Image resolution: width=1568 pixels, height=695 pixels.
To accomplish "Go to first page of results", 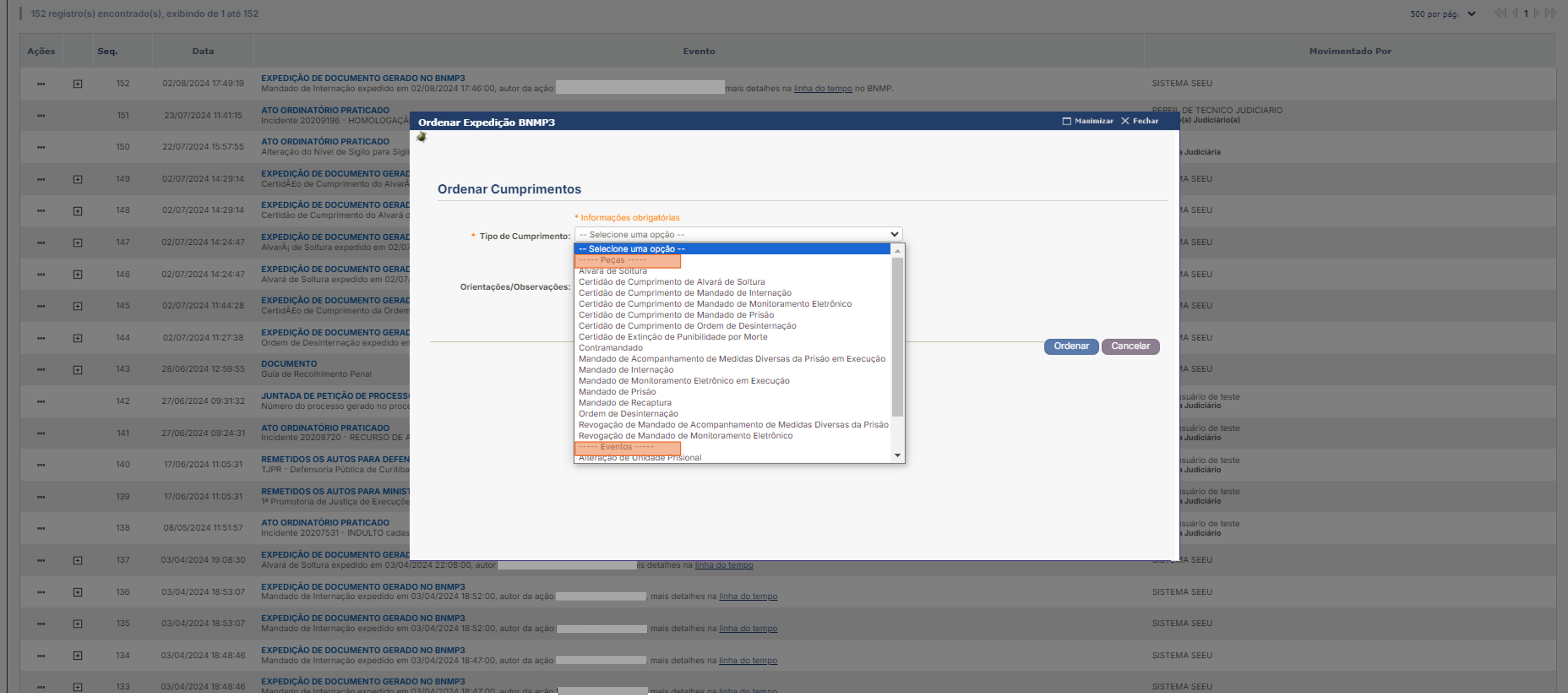I will click(1500, 14).
